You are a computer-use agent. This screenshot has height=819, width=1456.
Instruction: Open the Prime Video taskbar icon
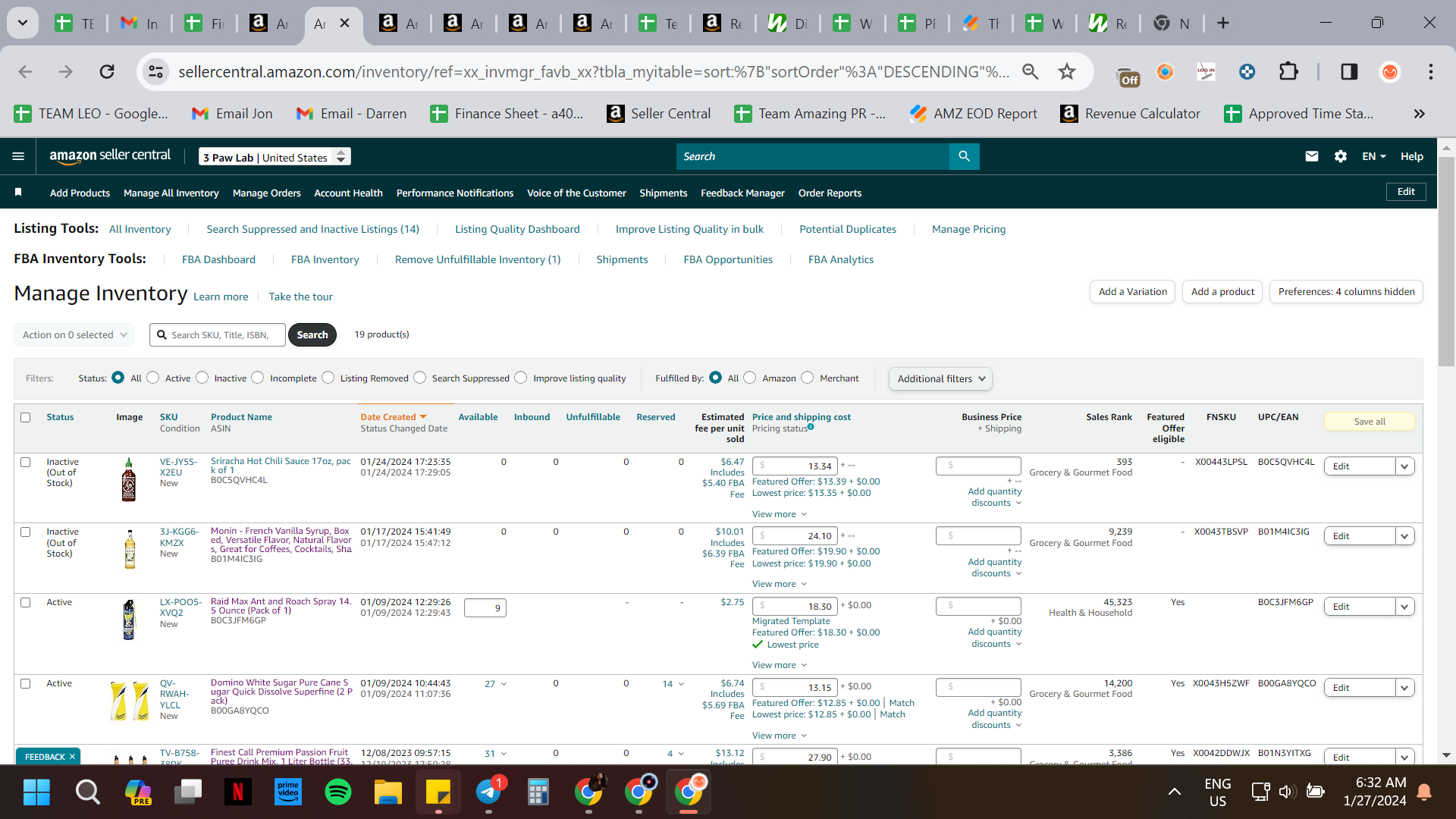coord(287,792)
